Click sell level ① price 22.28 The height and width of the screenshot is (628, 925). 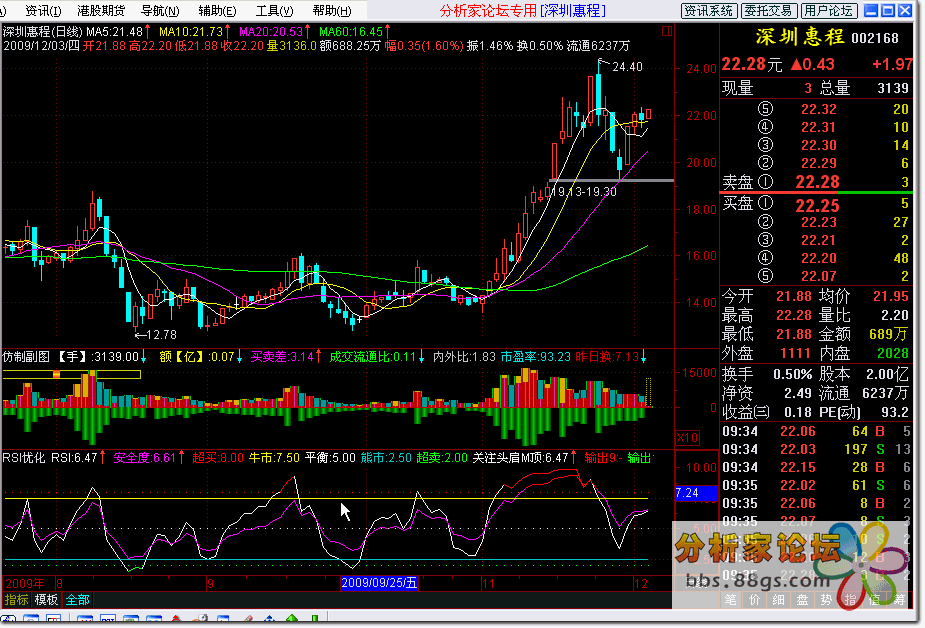[x=817, y=182]
